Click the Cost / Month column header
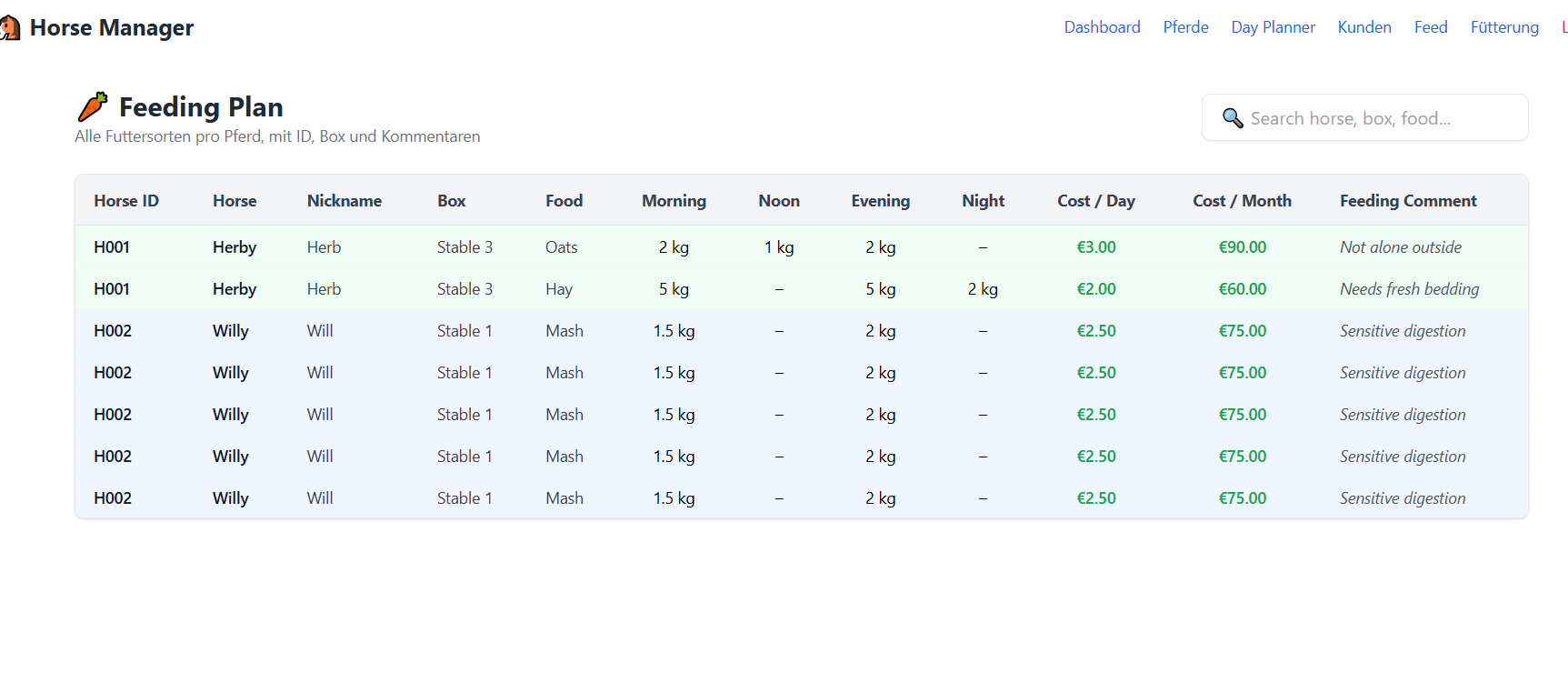This screenshot has width=1568, height=673. 1242,201
